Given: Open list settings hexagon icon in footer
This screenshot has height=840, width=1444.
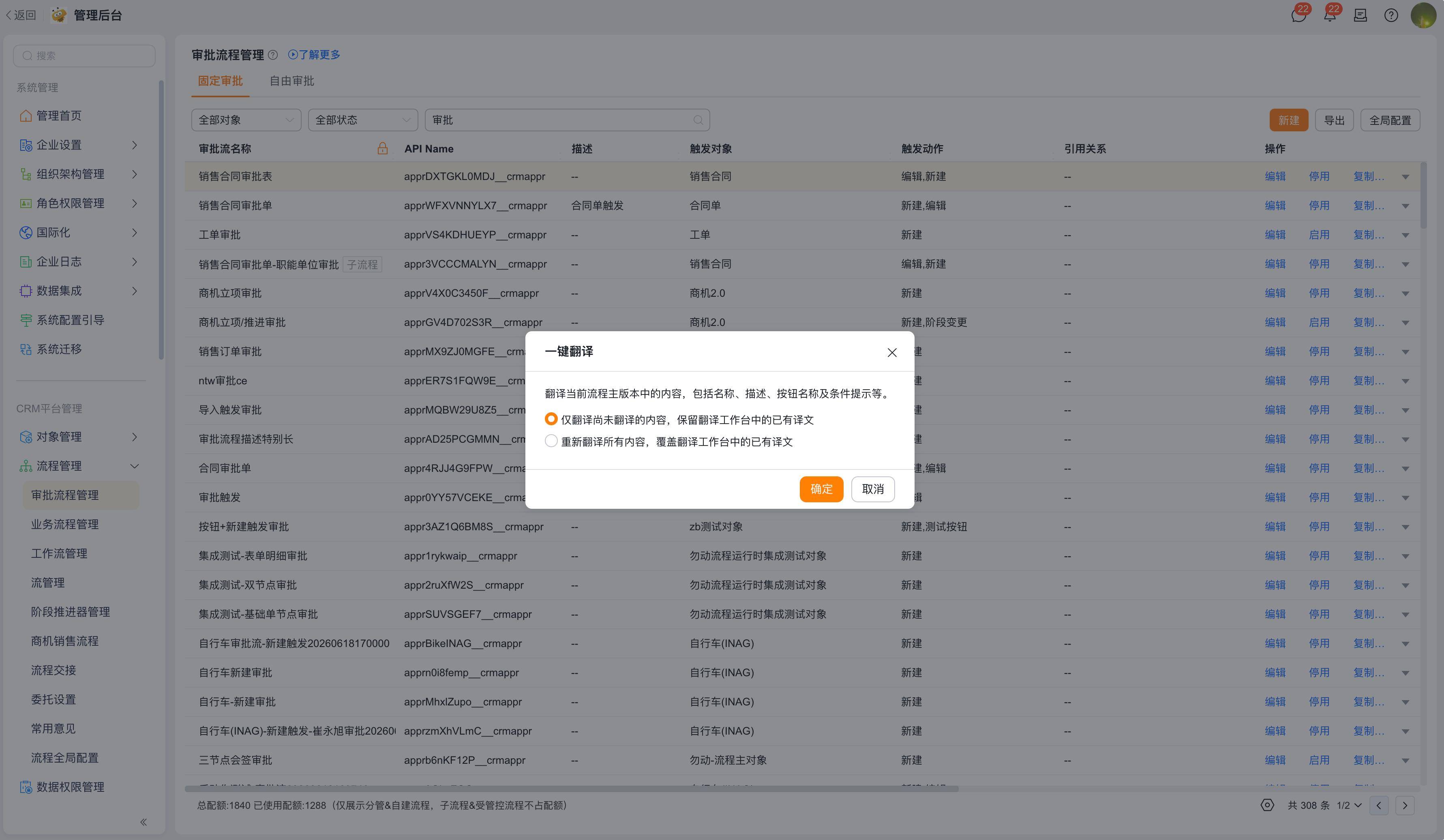Looking at the screenshot, I should [x=1267, y=805].
